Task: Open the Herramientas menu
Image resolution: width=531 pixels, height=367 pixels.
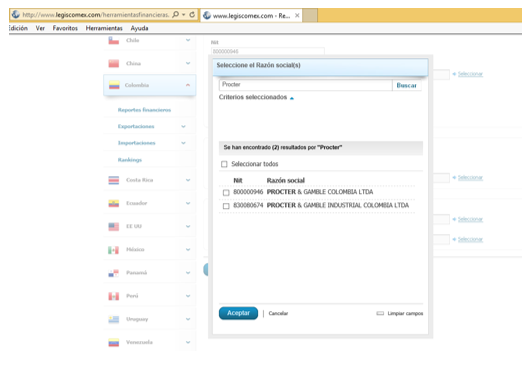Action: click(104, 28)
